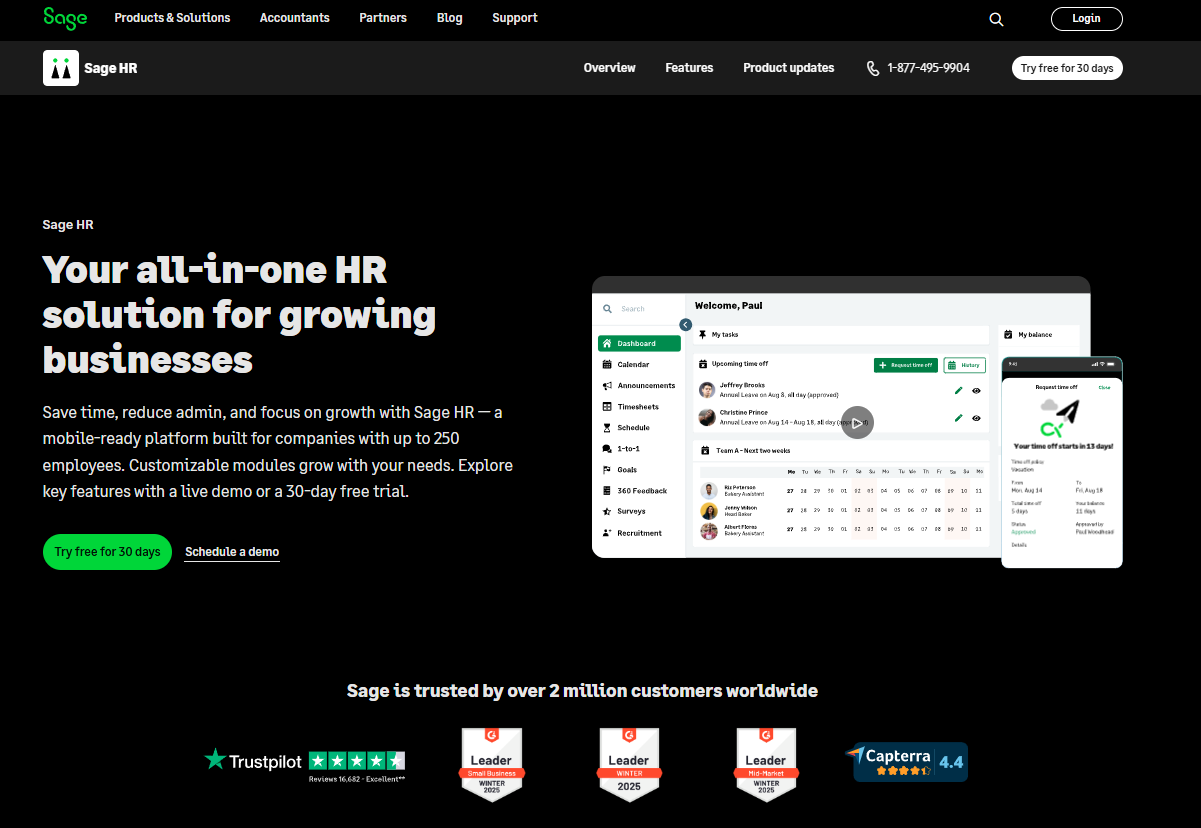
Task: Open the Accountants menu item
Action: [295, 18]
